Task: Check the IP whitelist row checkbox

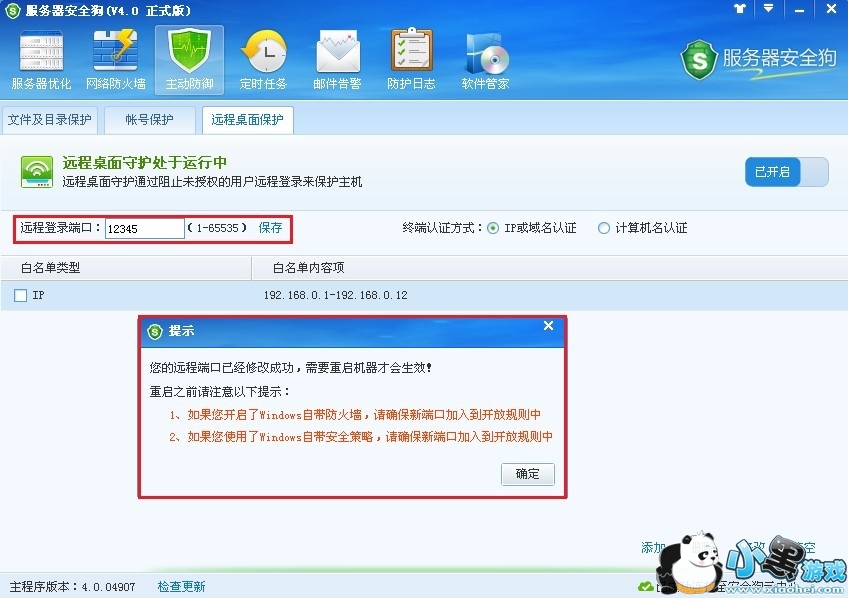Action: coord(21,295)
